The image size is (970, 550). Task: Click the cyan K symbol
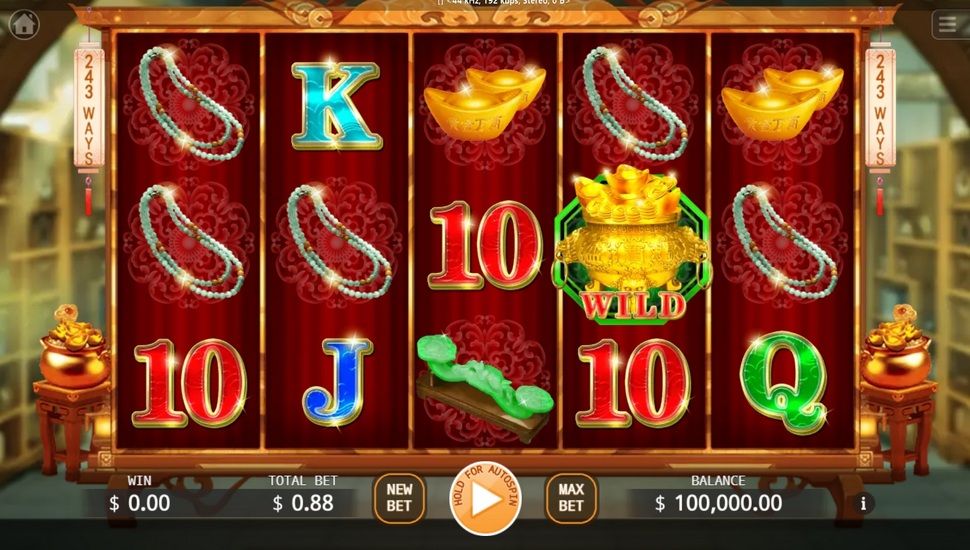point(335,106)
